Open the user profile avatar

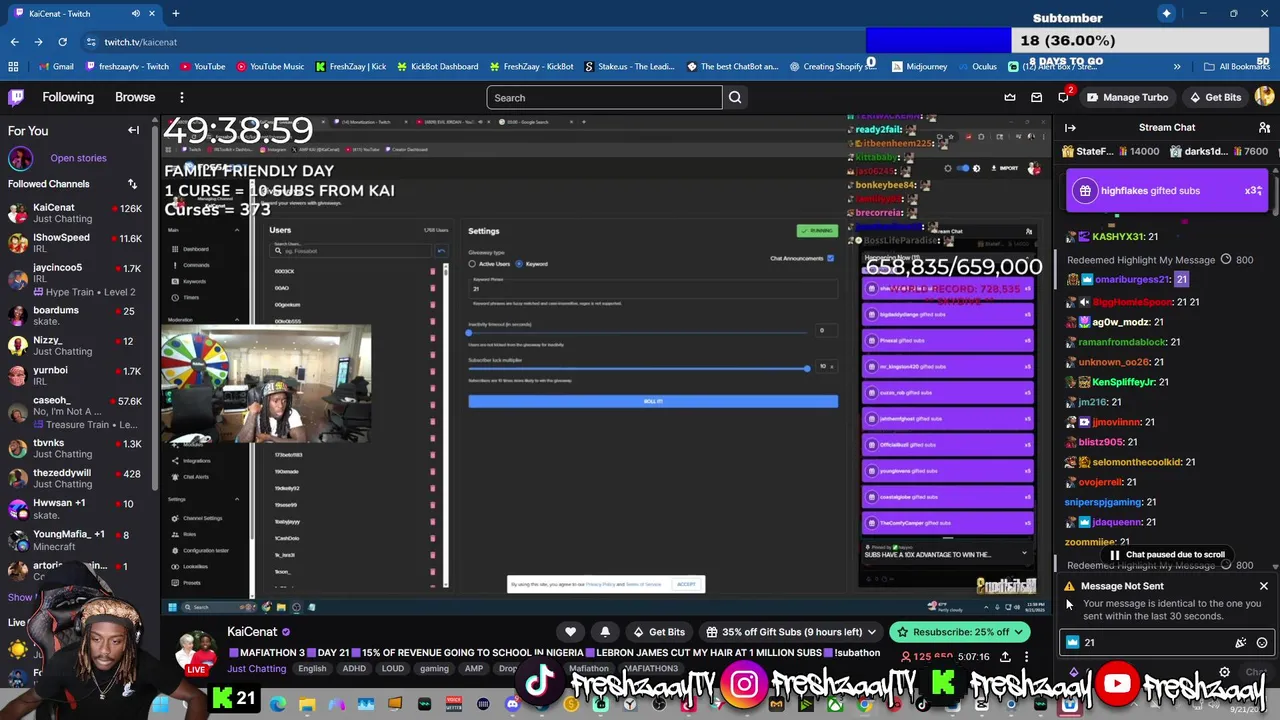coord(1264,97)
